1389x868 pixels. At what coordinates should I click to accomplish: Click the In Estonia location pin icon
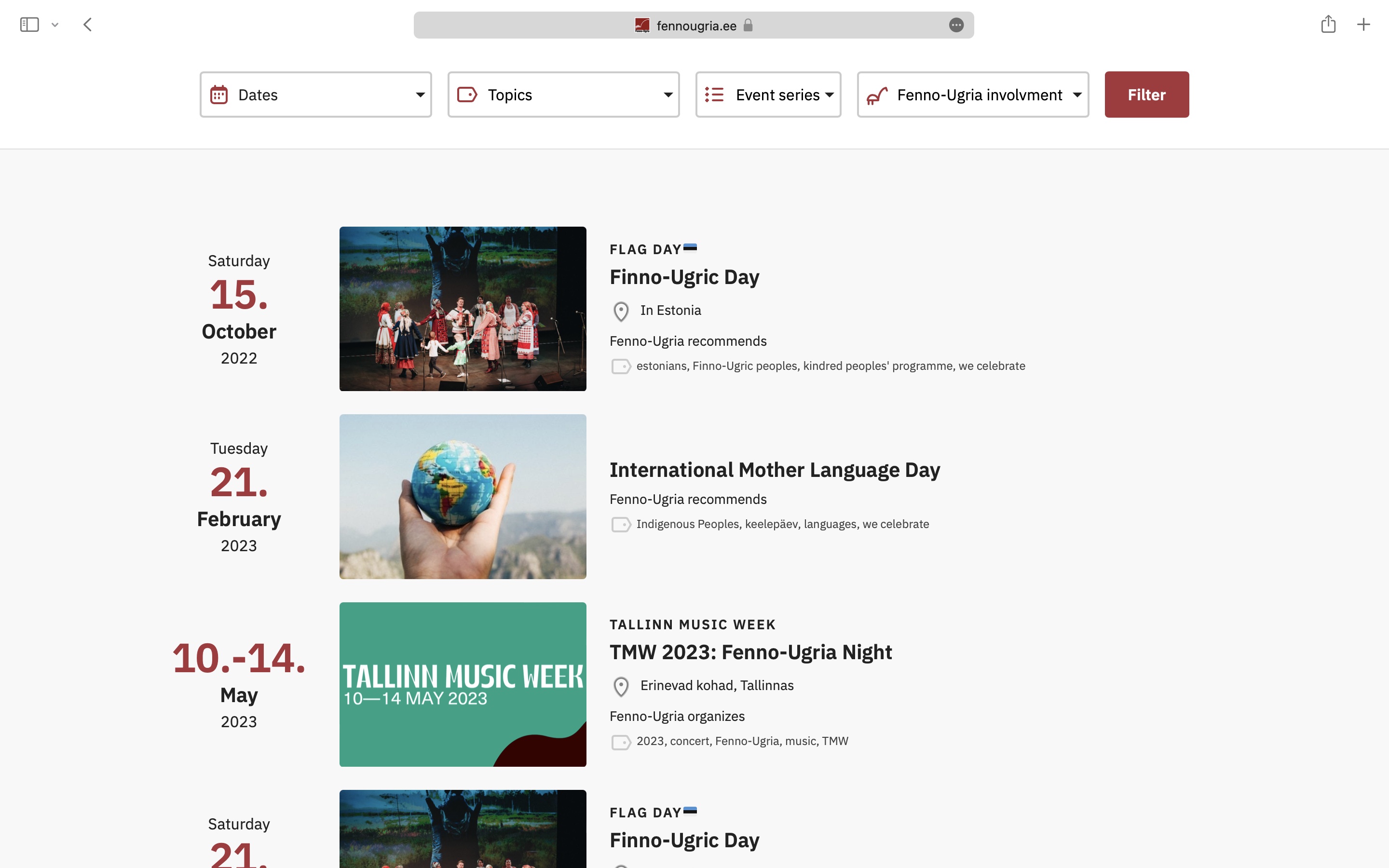click(621, 312)
